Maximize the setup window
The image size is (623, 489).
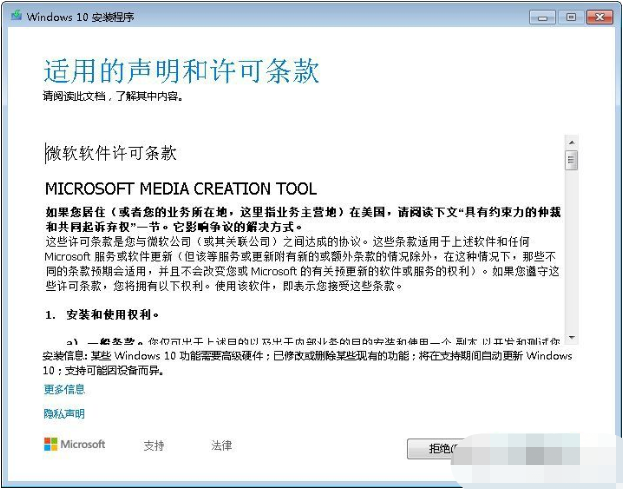point(571,17)
